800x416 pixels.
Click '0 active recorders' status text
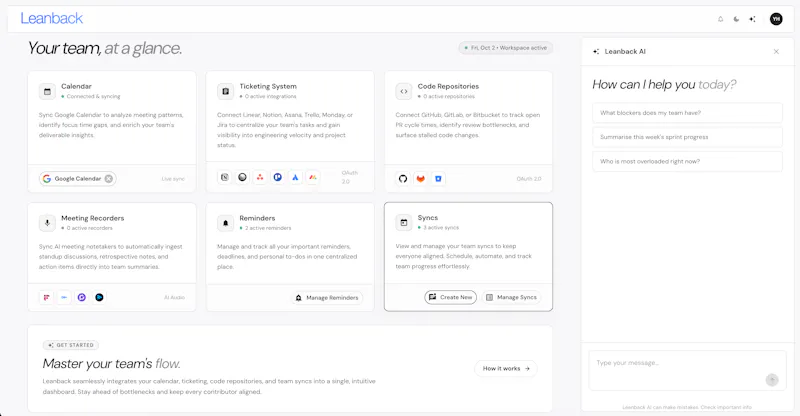pos(89,228)
